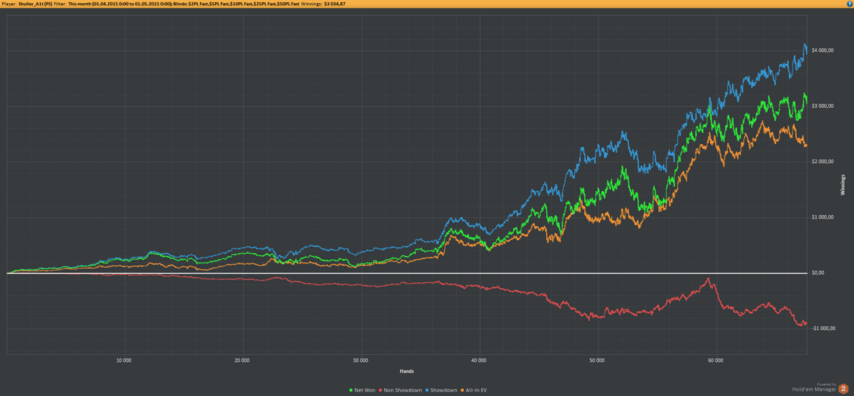Click the Winnings y-axis title
Viewport: 854px width, 396px height.
[x=843, y=184]
